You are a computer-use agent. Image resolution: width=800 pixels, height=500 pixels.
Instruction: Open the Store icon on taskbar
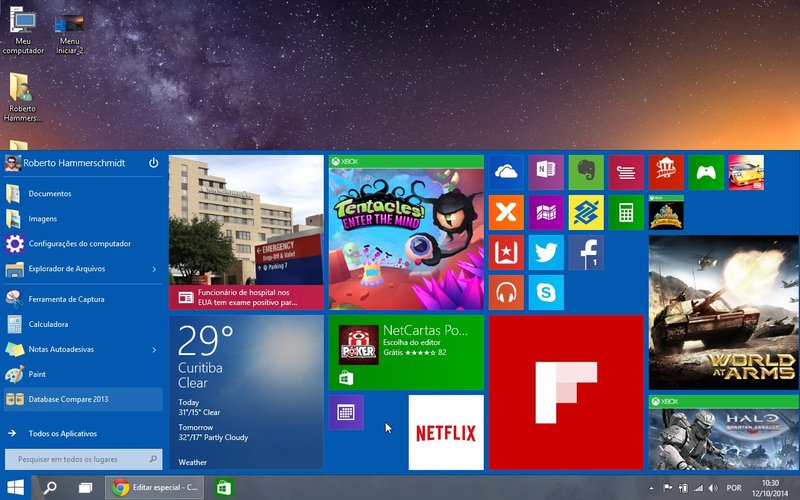click(x=223, y=488)
